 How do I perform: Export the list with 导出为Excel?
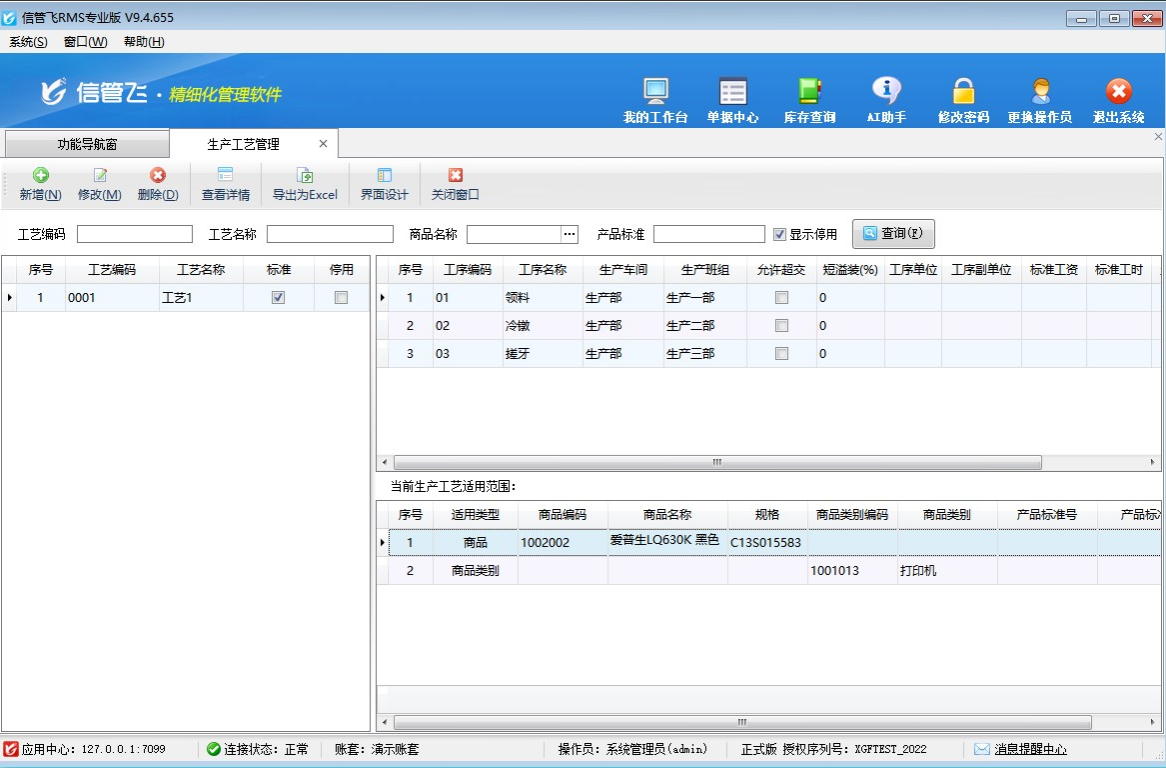305,176
